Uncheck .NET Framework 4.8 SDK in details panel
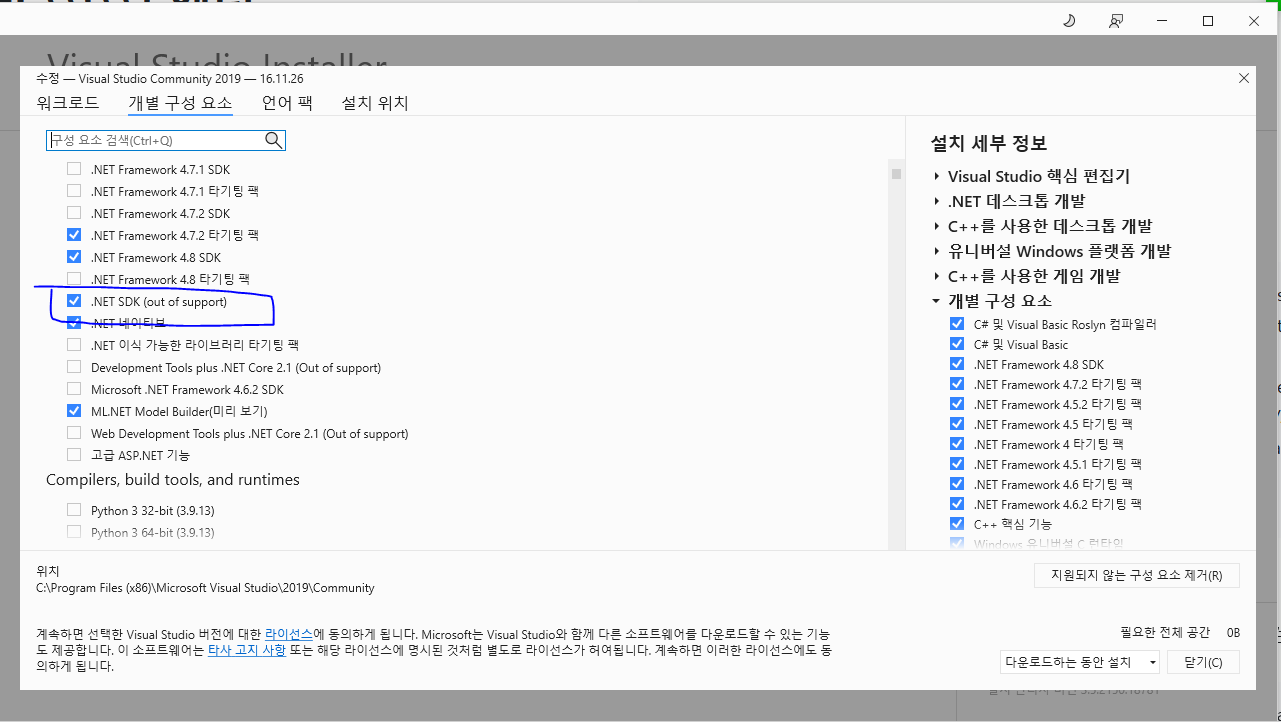This screenshot has width=1281, height=722. pyautogui.click(x=957, y=364)
